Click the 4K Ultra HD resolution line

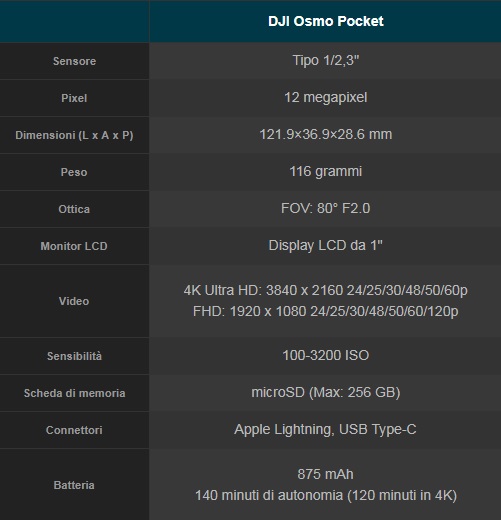pos(326,290)
